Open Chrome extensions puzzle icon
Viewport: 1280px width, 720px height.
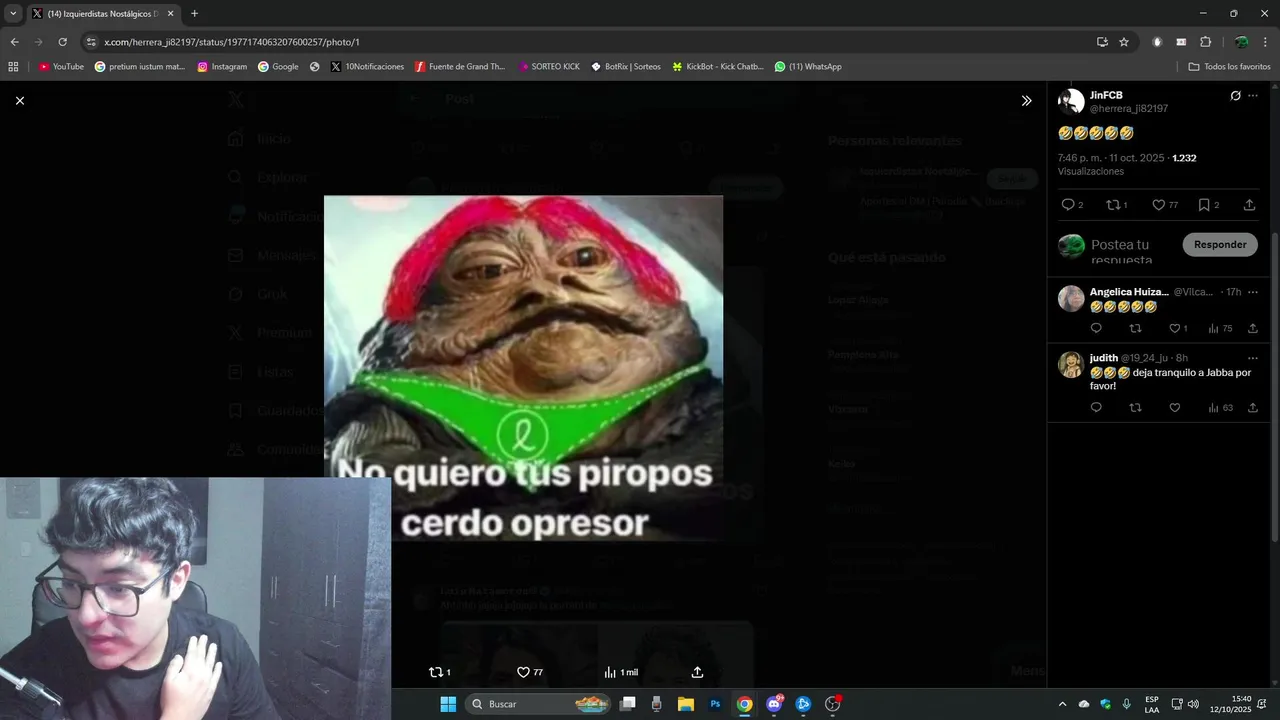1205,42
